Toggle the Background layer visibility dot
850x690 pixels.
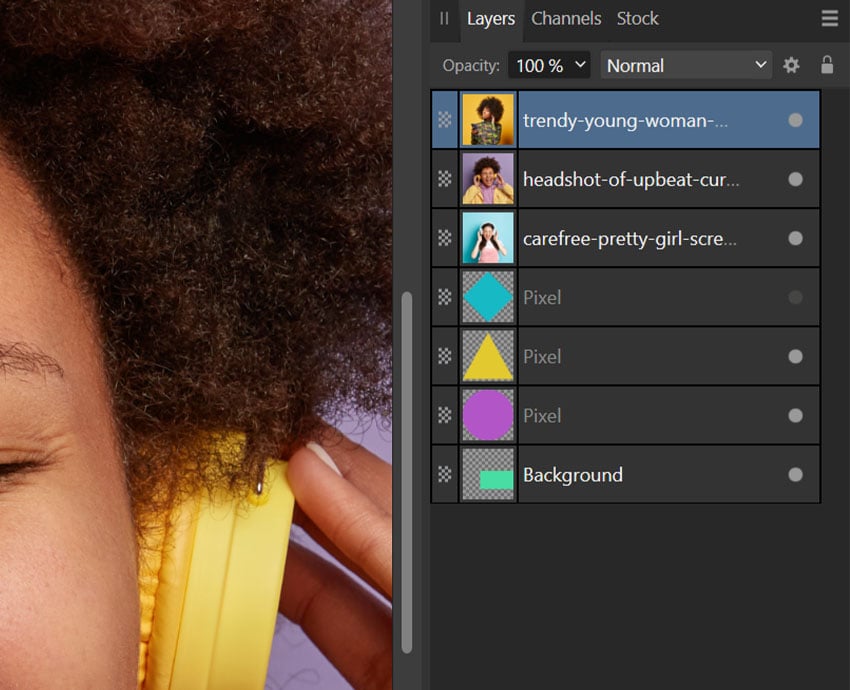pos(795,474)
